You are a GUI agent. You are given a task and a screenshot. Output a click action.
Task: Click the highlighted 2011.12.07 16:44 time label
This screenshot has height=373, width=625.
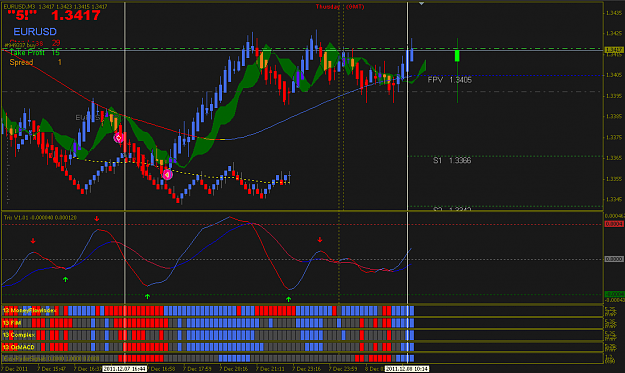point(124,369)
